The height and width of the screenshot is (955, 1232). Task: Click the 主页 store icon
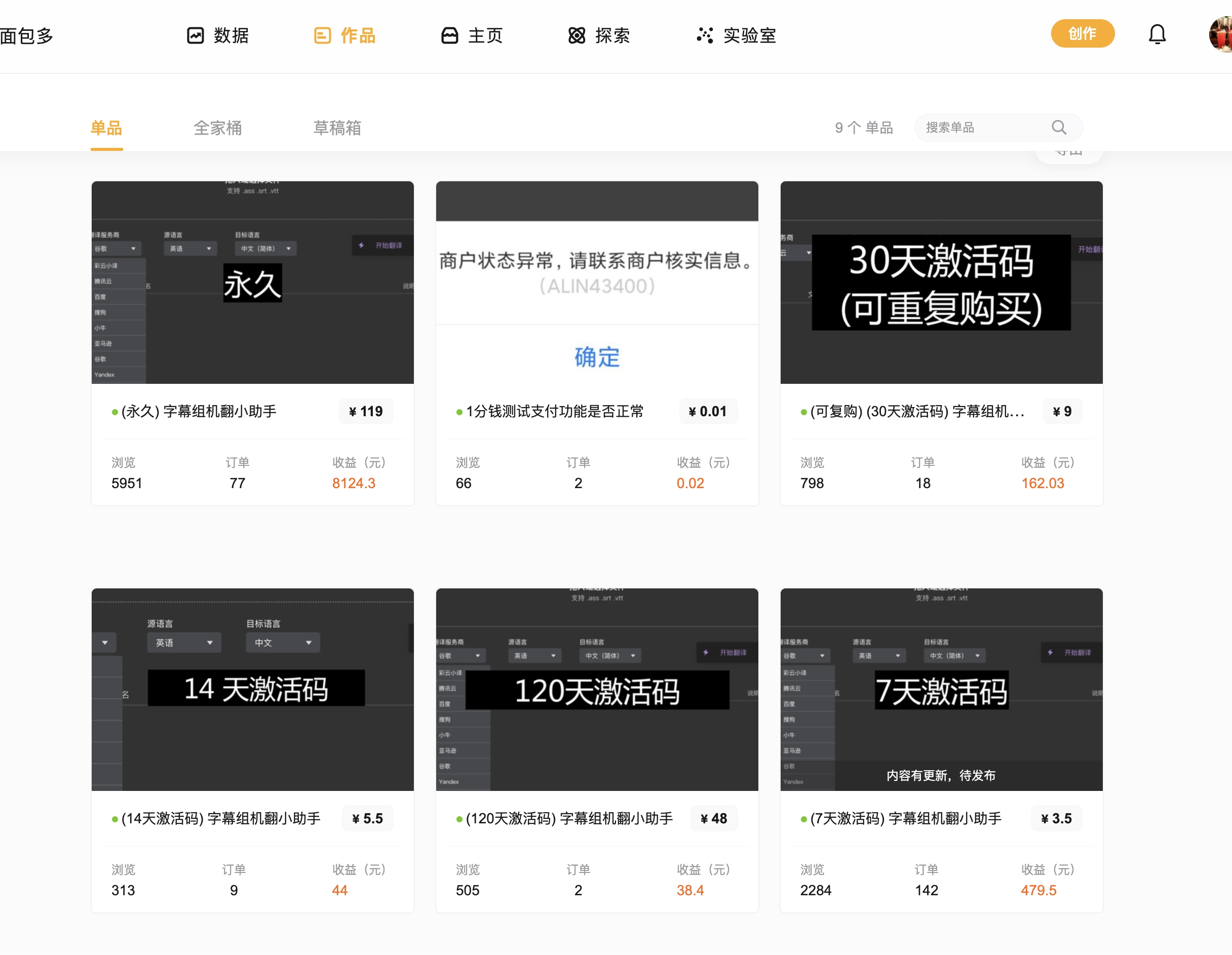[450, 35]
